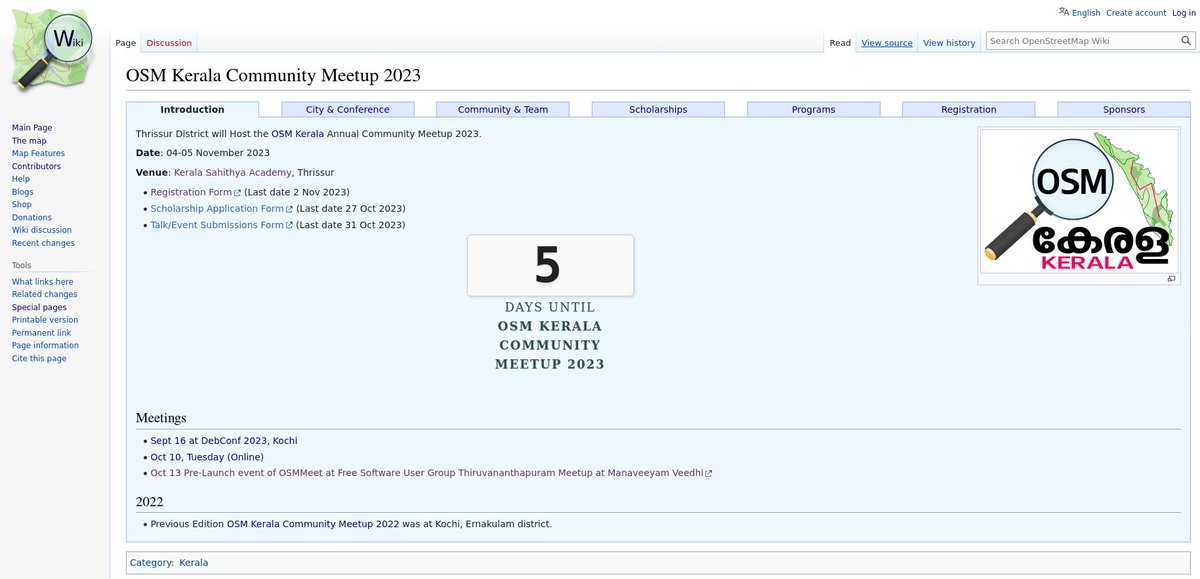Open the Programs tab

[x=813, y=109]
